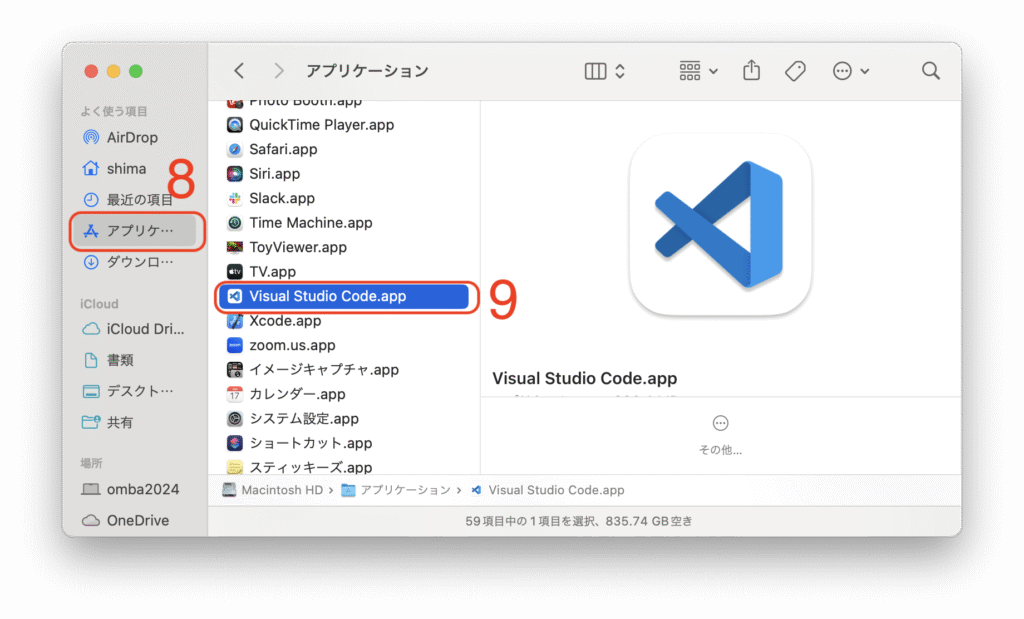This screenshot has height=619, width=1024.
Task: Click the Xcode.app file name
Action: click(x=285, y=321)
